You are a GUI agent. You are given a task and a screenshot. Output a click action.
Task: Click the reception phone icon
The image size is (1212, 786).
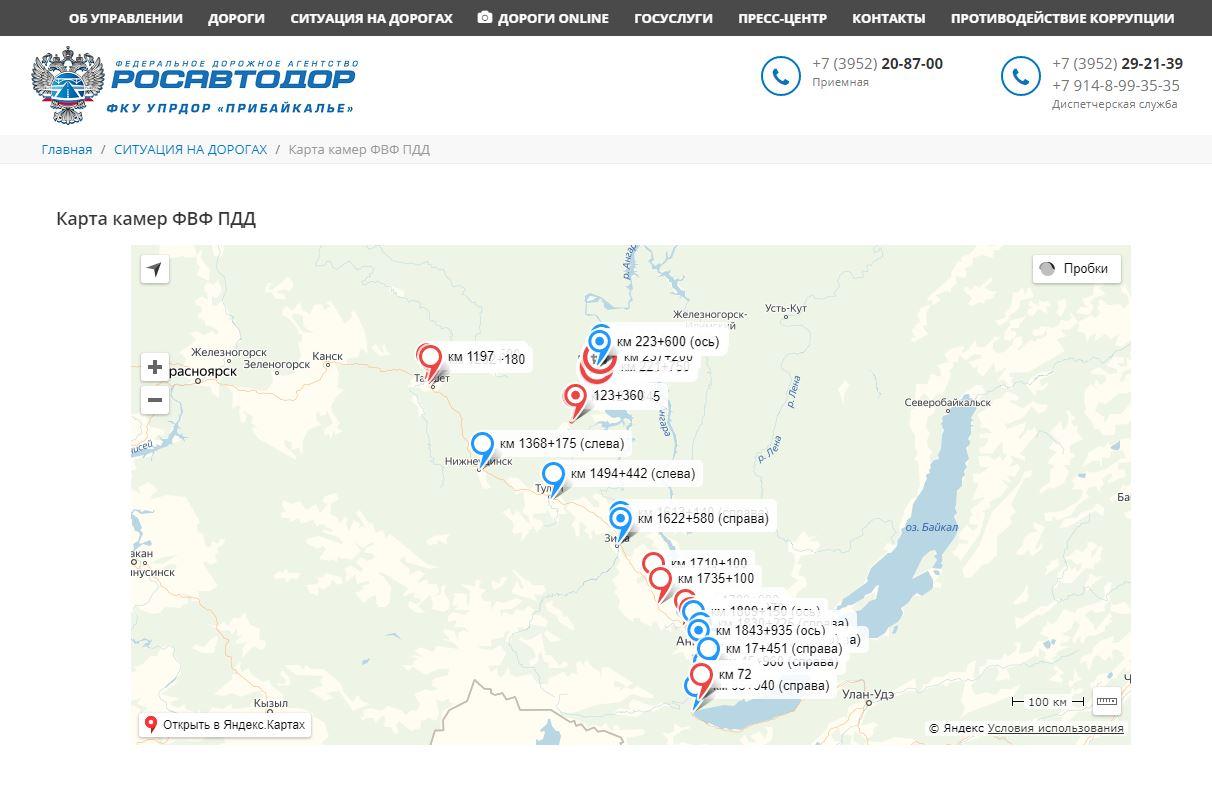point(780,76)
